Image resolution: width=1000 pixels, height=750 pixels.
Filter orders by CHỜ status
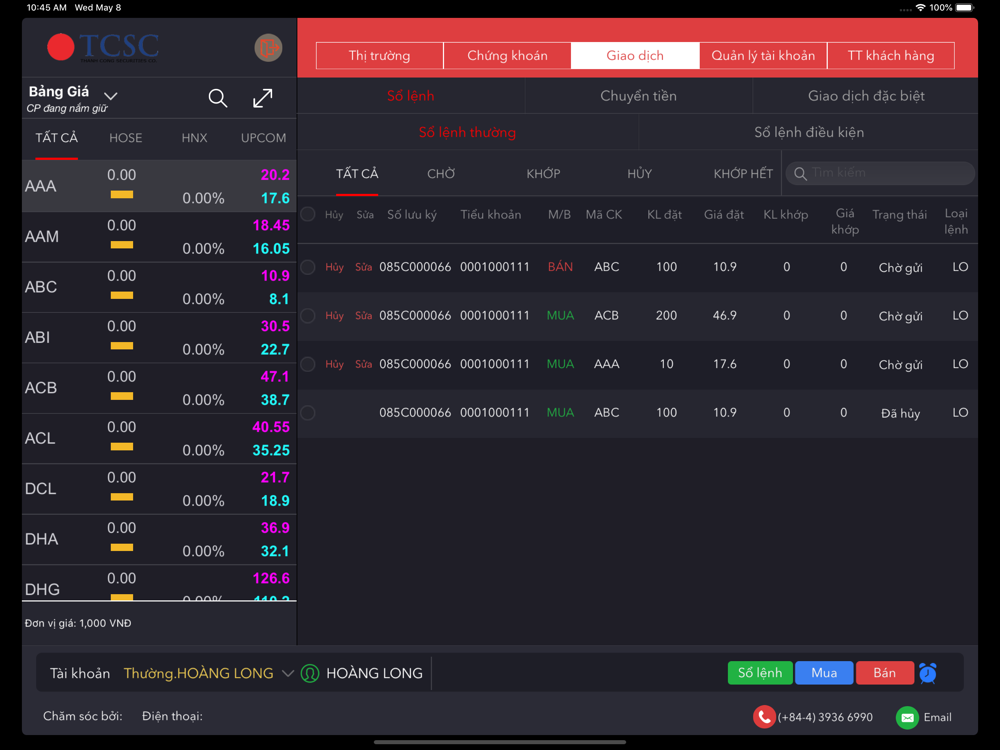(441, 173)
